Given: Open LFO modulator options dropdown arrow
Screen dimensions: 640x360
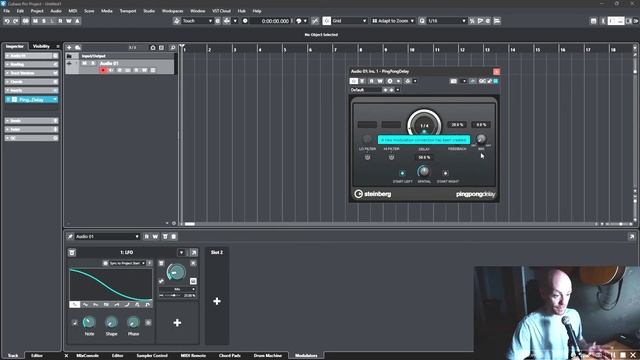Looking at the screenshot, I should tap(181, 253).
